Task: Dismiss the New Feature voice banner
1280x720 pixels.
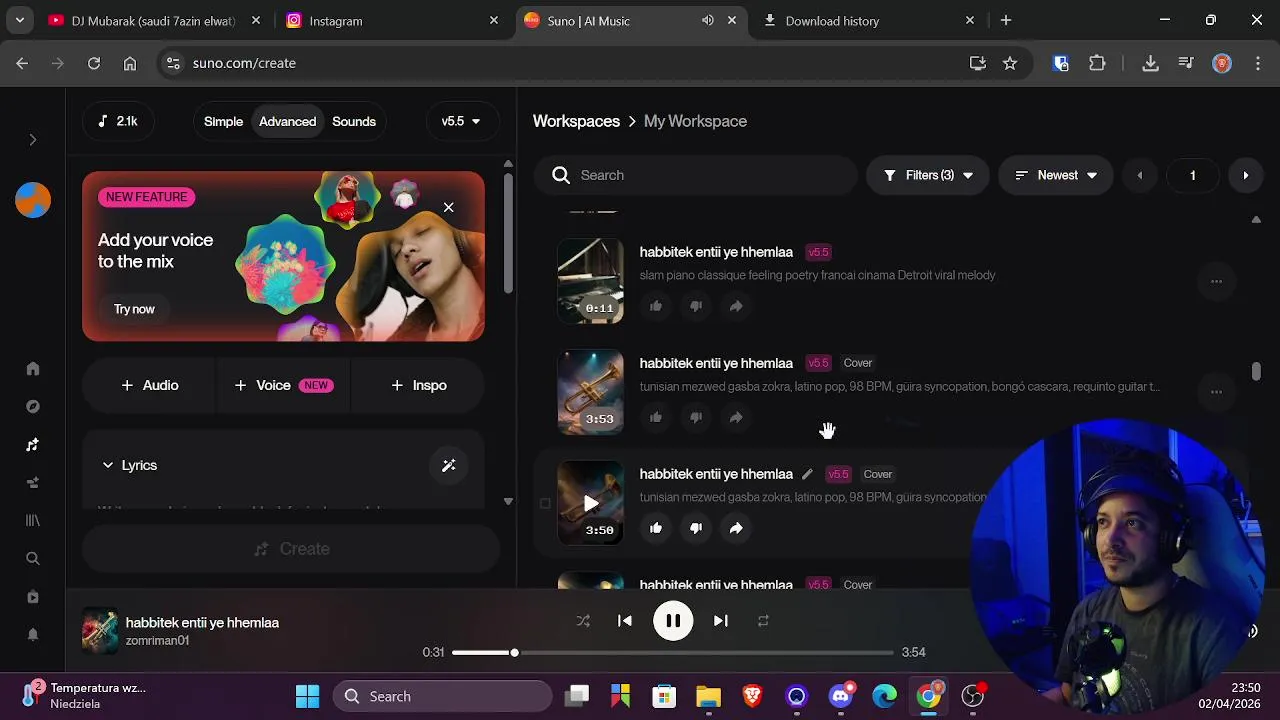Action: click(x=448, y=207)
